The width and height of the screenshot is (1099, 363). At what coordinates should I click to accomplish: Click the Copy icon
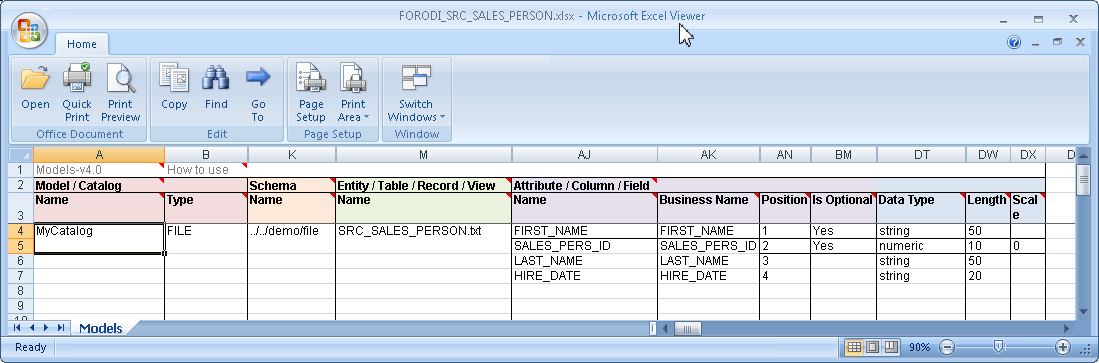click(x=174, y=87)
